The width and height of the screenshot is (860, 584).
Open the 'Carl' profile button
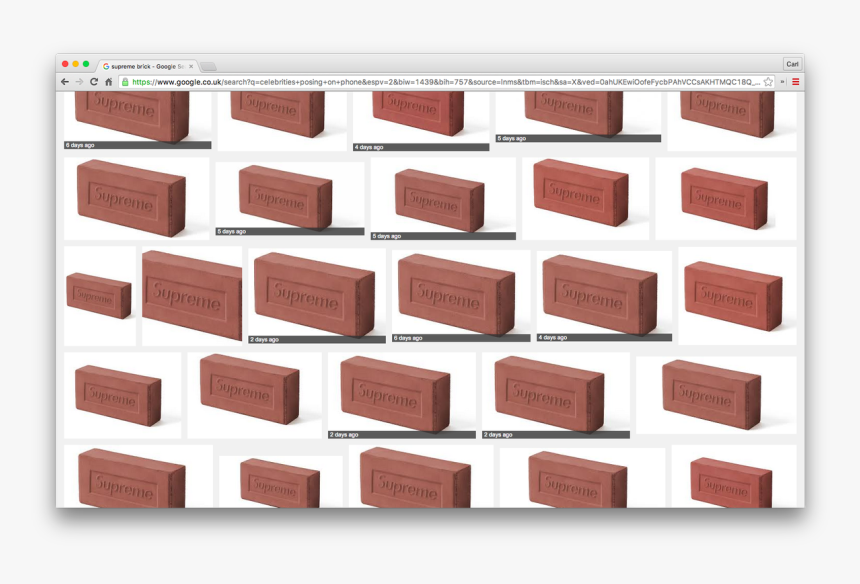click(x=792, y=64)
